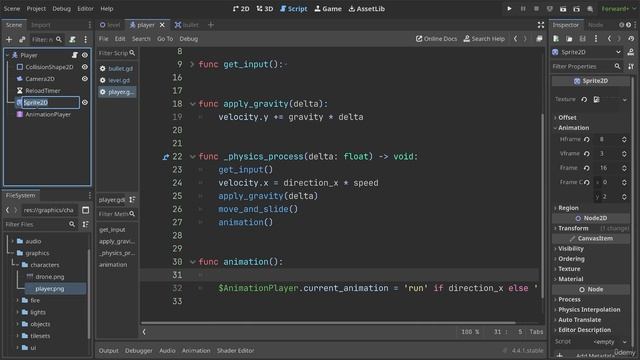
Task: Click the Filter Files search field
Action: pyautogui.click(x=40, y=224)
